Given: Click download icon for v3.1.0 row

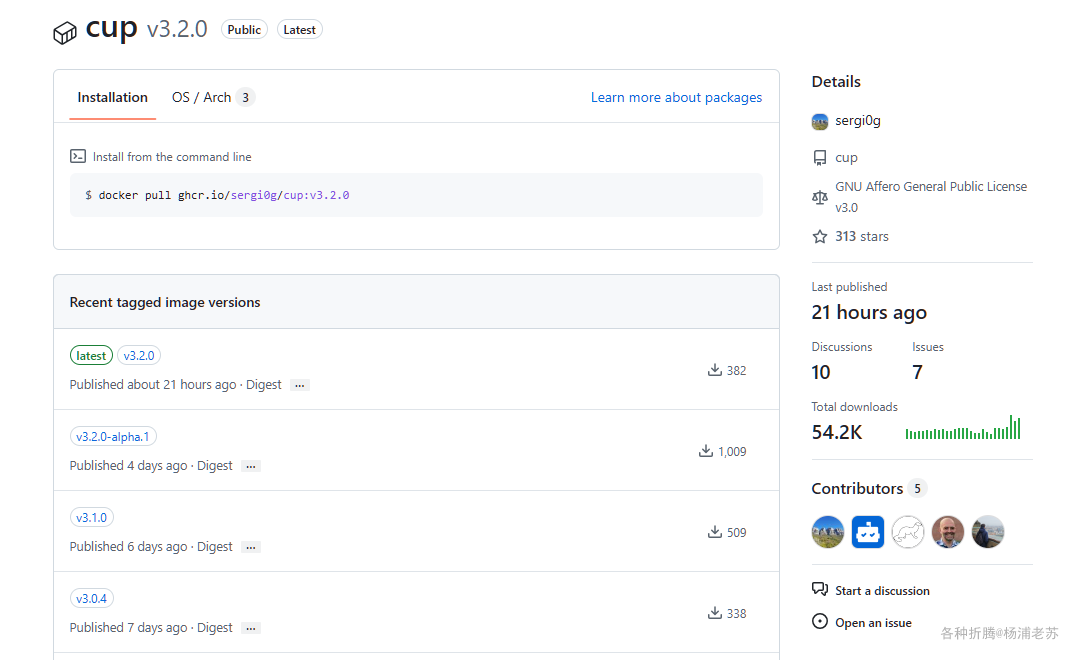Looking at the screenshot, I should (715, 532).
